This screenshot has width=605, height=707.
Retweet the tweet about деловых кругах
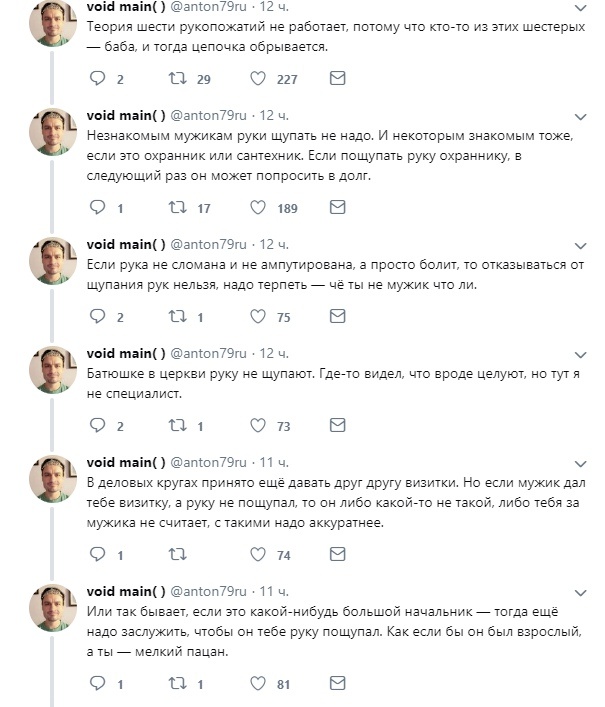(x=177, y=554)
